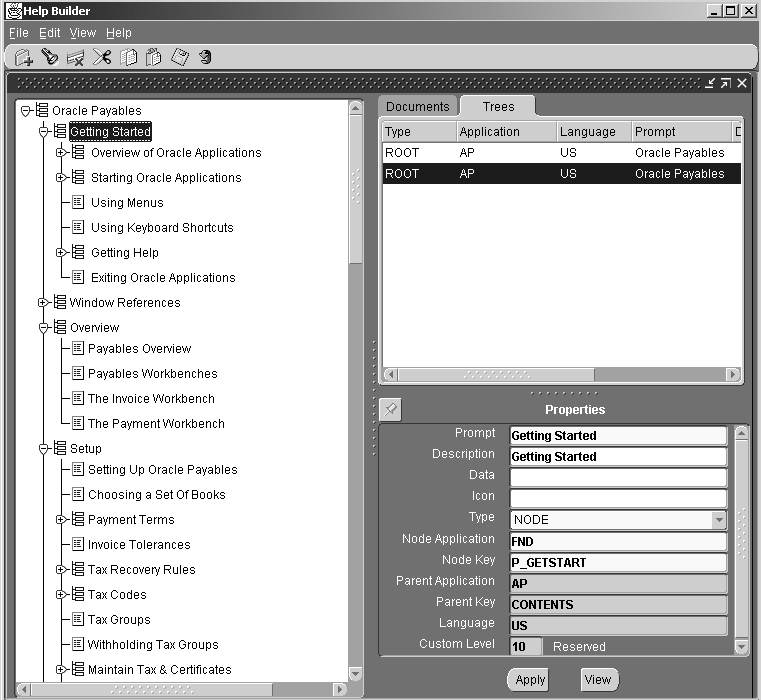Screen dimensions: 761x700
Task: Collapse the Setup branch
Action: (x=44, y=449)
